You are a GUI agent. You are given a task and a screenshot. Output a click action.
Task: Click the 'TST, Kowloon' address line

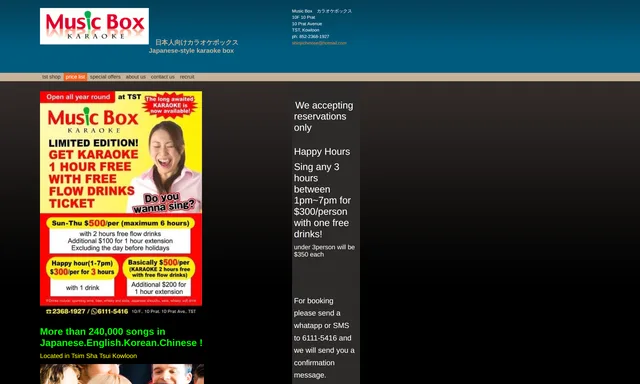[306, 30]
